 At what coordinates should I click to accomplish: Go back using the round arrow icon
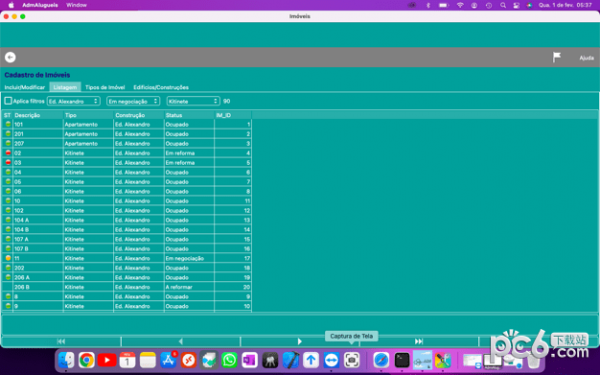[x=10, y=57]
